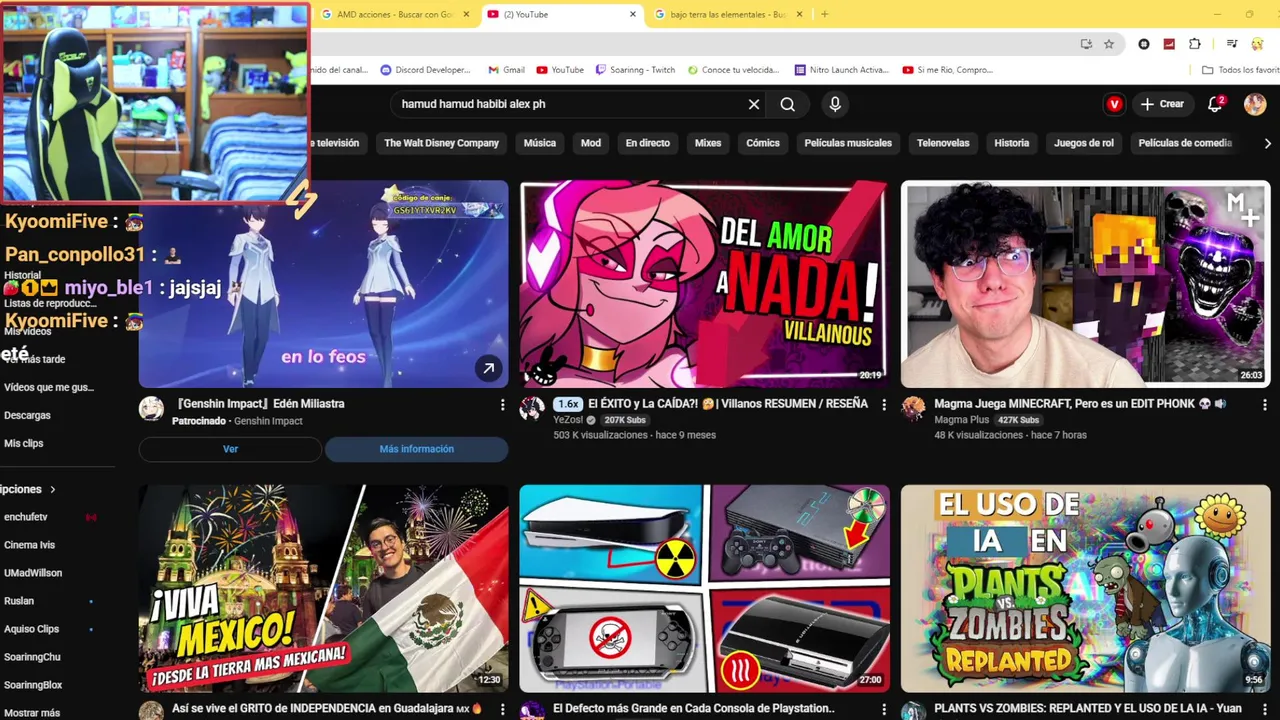Open the Si me Rio, Compro bookmark
The width and height of the screenshot is (1280, 720).
(948, 70)
